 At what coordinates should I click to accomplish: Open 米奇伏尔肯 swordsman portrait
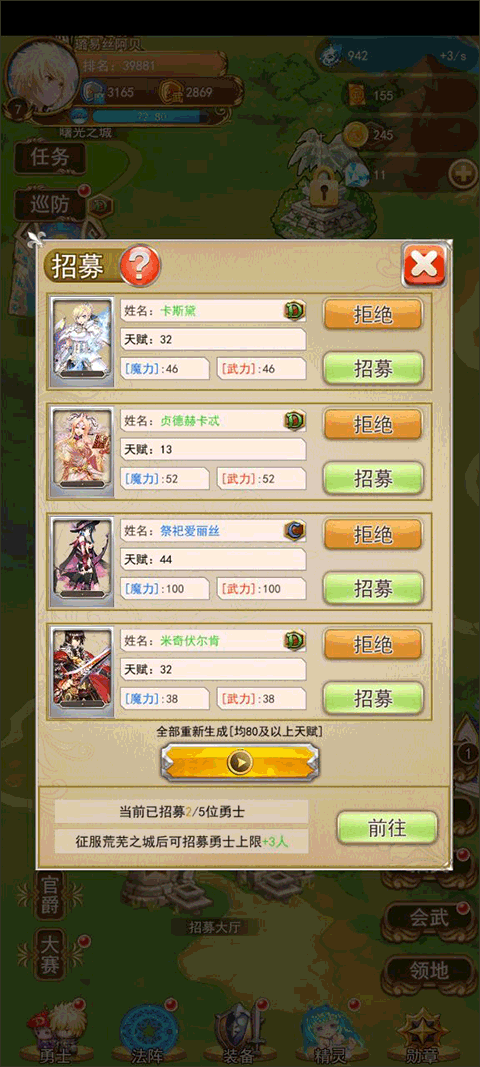tap(82, 672)
